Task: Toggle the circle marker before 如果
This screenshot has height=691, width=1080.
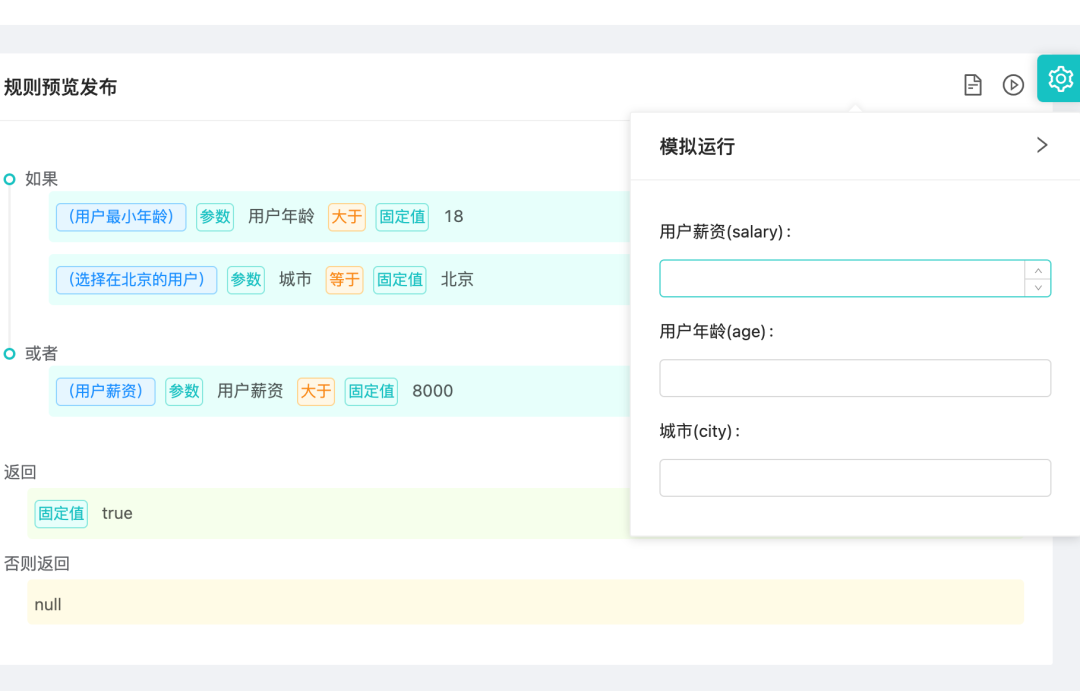Action: coord(8,178)
